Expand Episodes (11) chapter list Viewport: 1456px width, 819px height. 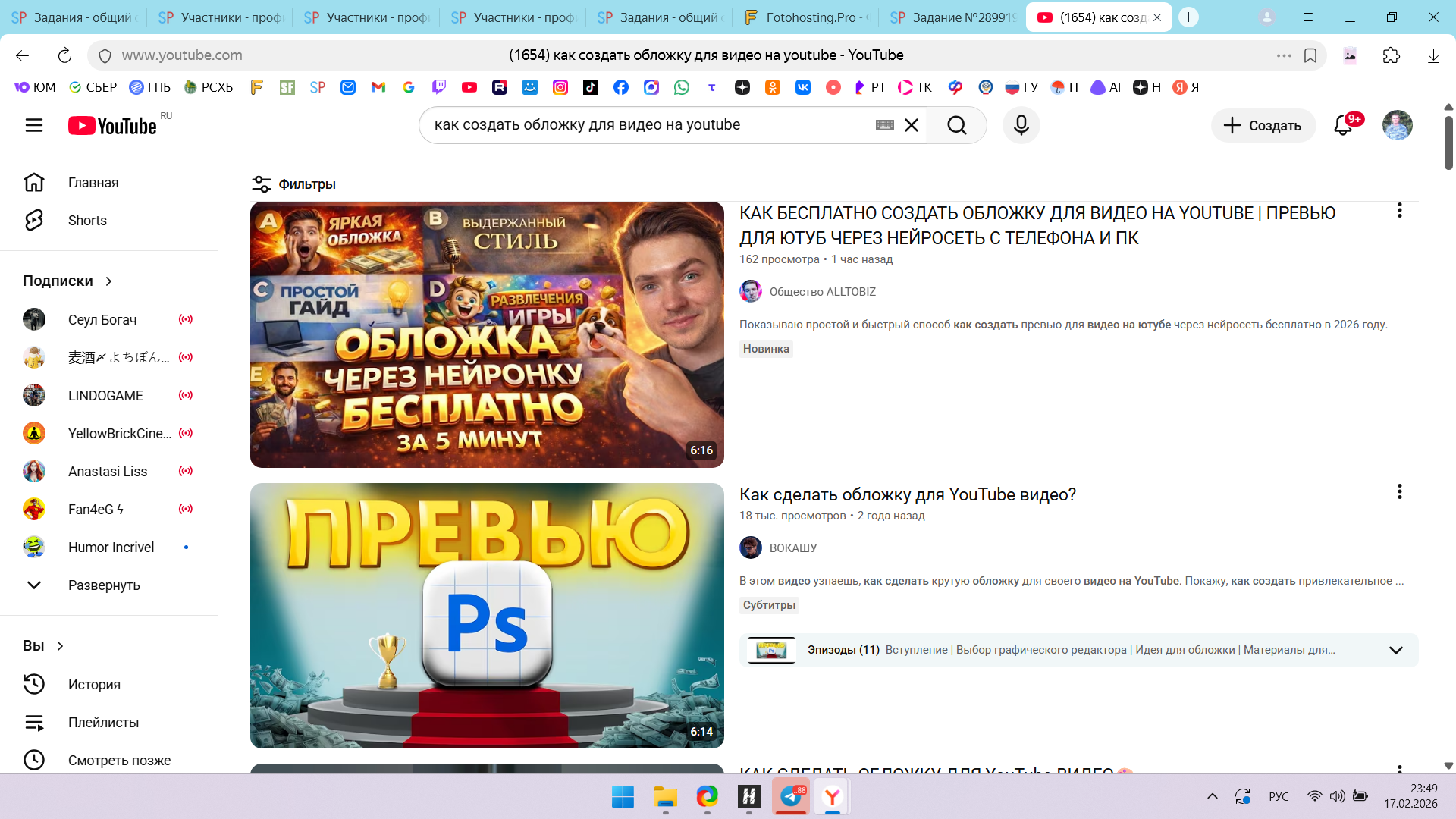[x=1395, y=650]
